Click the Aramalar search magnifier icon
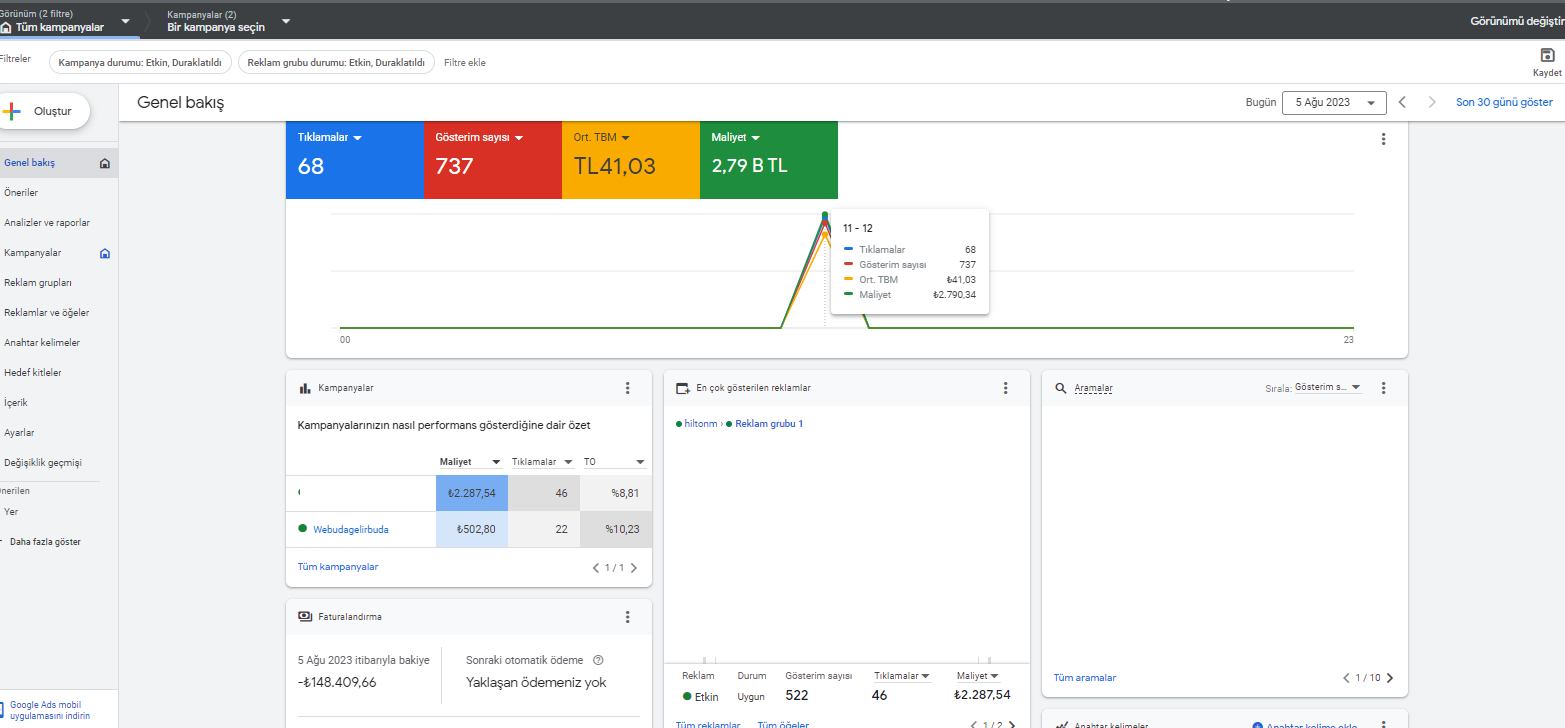This screenshot has height=728, width=1565. point(1060,388)
